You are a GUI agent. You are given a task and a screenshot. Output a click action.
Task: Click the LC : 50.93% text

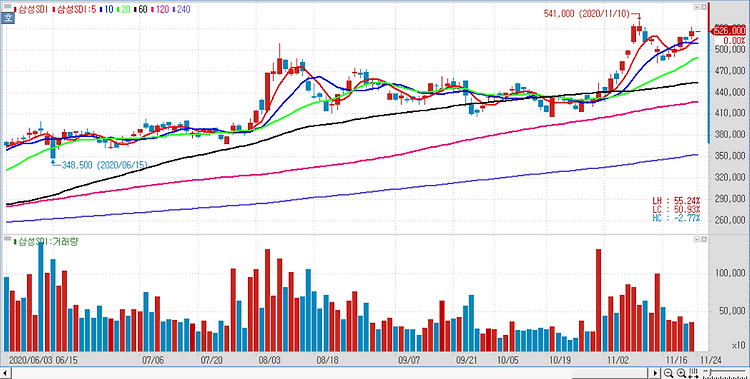pos(676,210)
